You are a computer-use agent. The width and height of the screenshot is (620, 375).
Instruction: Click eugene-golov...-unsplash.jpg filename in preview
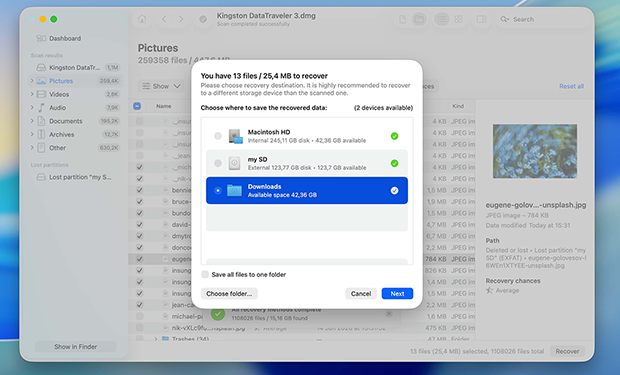[536, 205]
